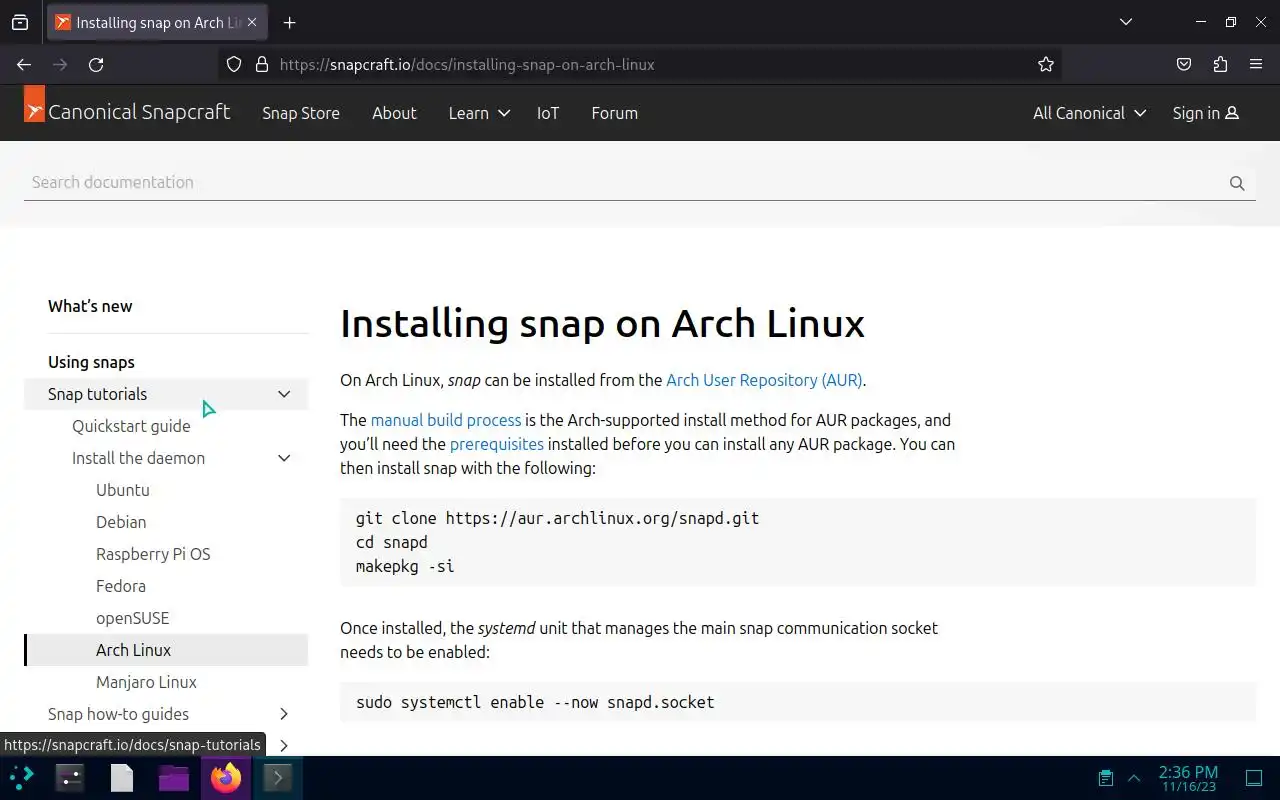The width and height of the screenshot is (1280, 800).
Task: Open the About navigation item
Action: coord(394,113)
